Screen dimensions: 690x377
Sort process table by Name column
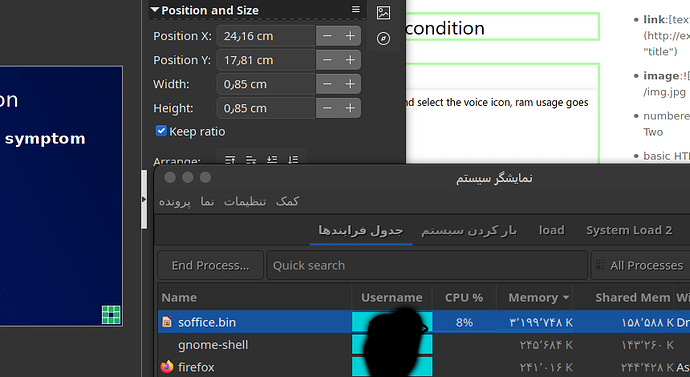(x=255, y=298)
